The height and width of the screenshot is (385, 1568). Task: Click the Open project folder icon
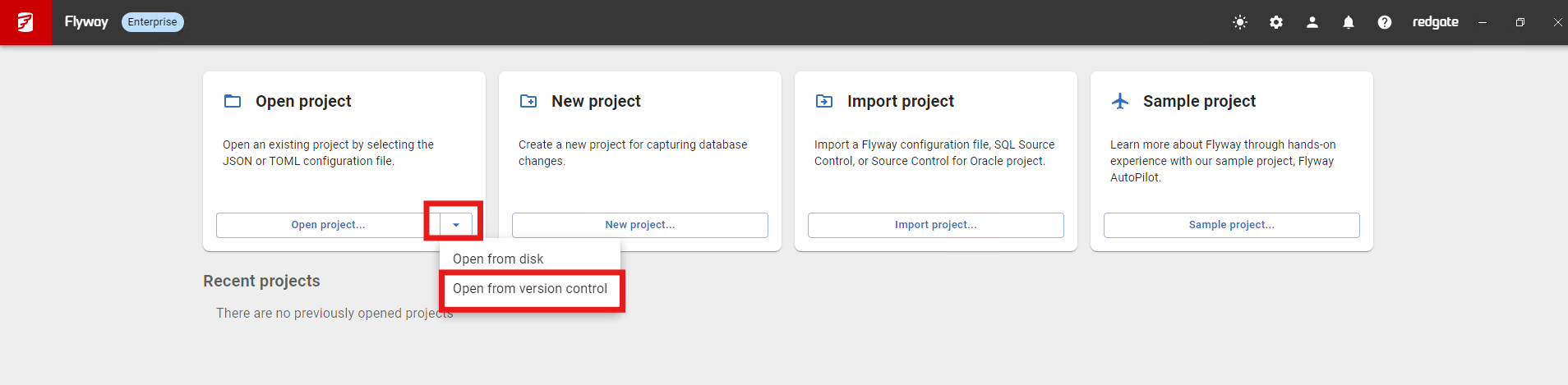[233, 101]
